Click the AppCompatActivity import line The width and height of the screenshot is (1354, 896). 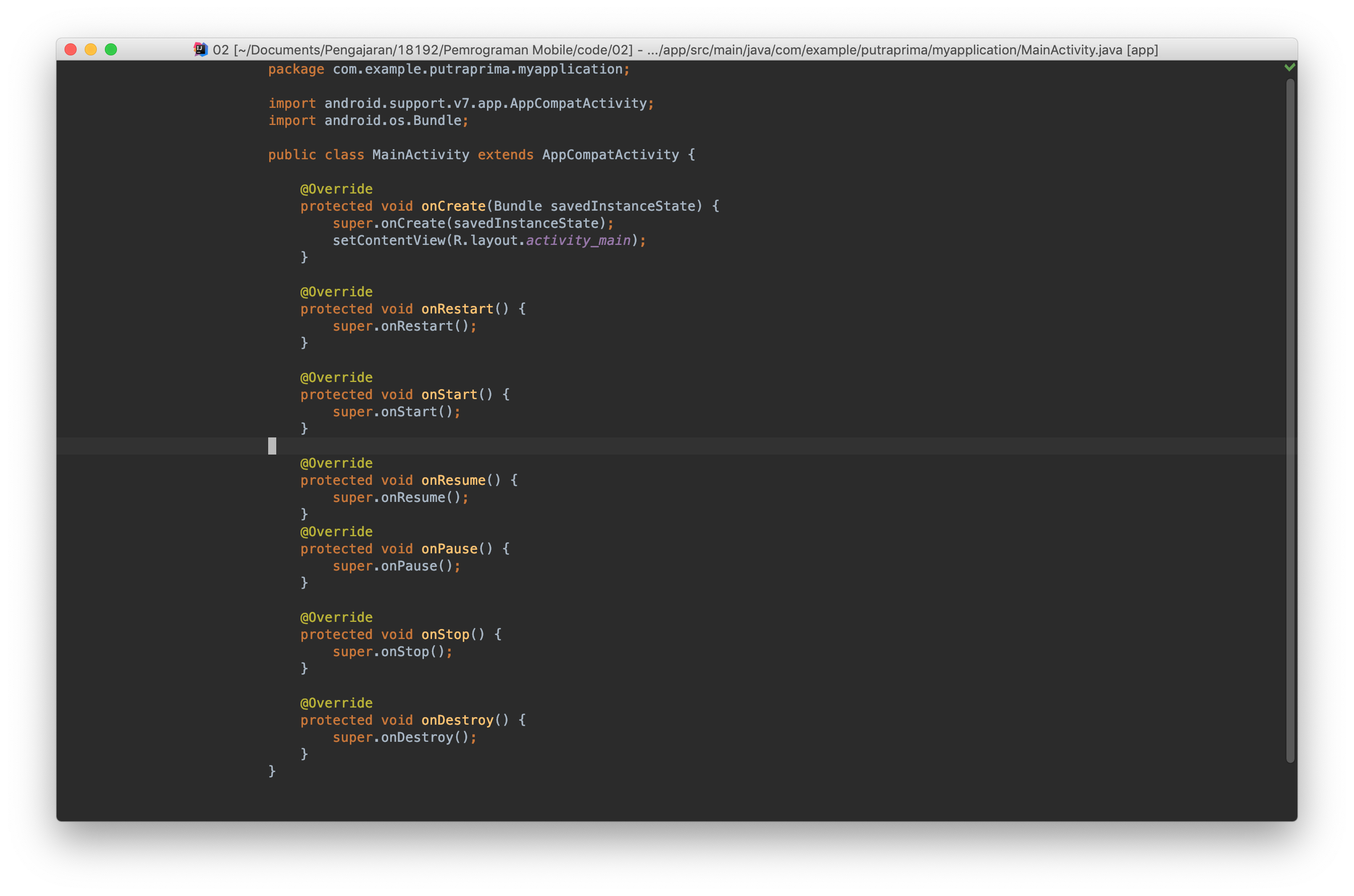point(461,103)
